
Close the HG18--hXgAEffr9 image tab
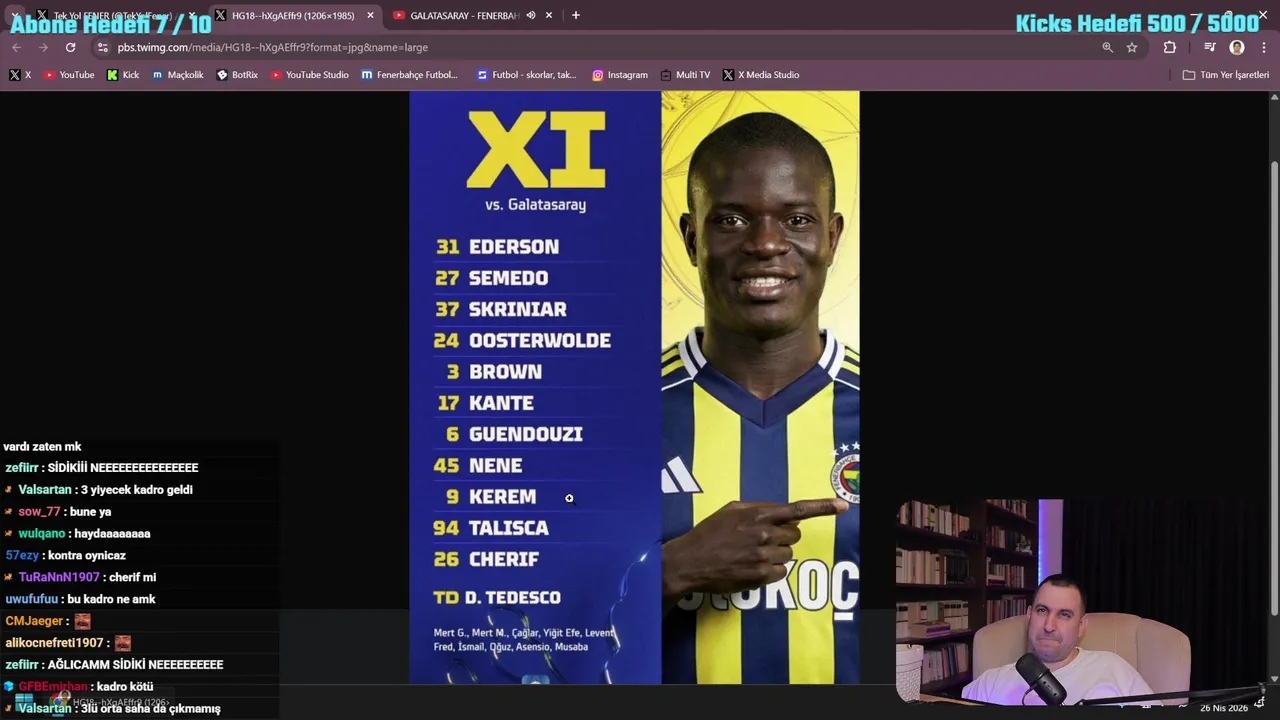[370, 15]
